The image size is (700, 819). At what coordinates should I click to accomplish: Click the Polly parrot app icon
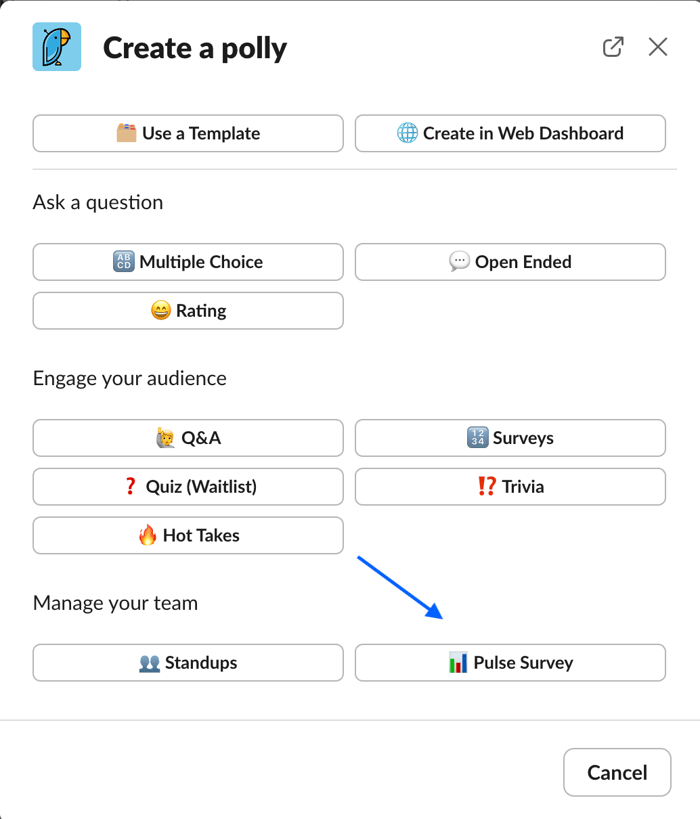point(57,47)
